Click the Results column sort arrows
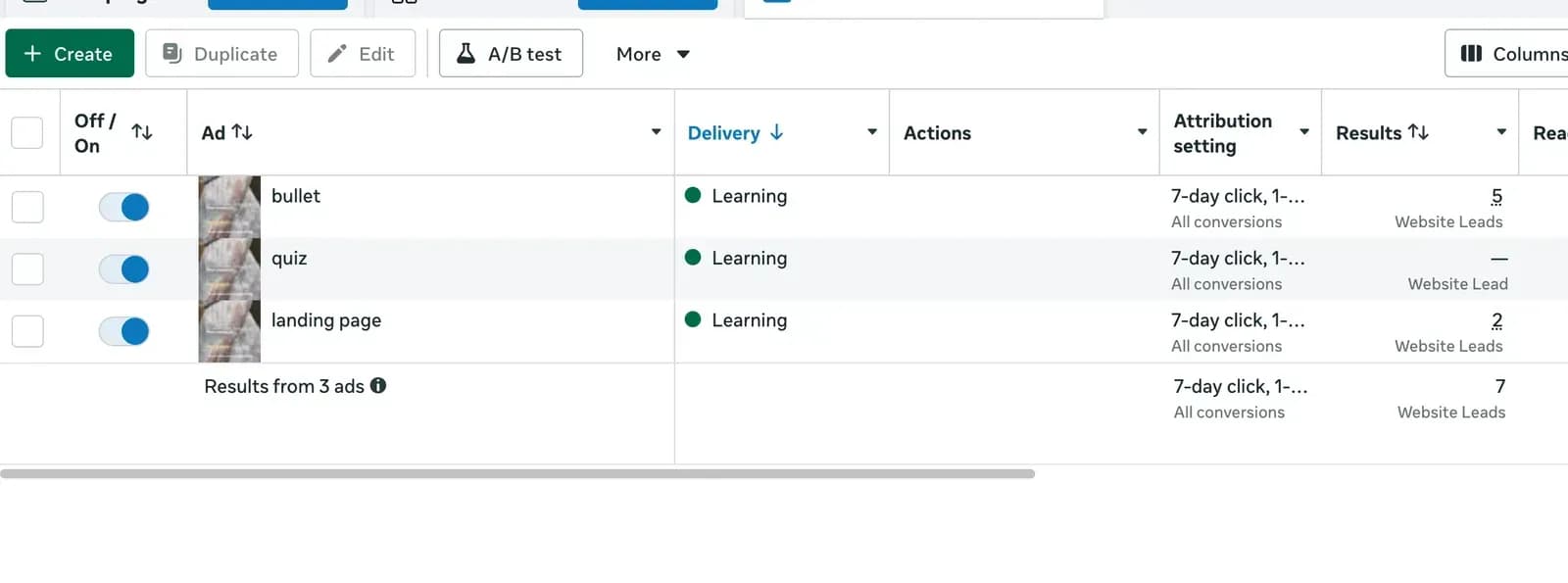Image resolution: width=1568 pixels, height=583 pixels. 1418,132
